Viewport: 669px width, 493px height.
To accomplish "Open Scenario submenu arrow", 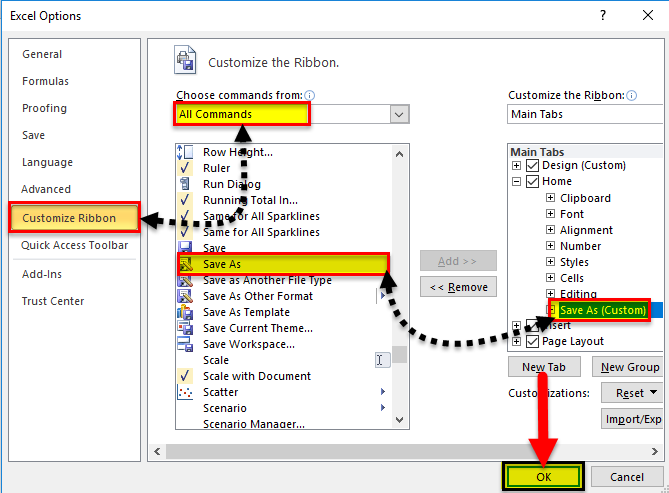I will (x=383, y=408).
